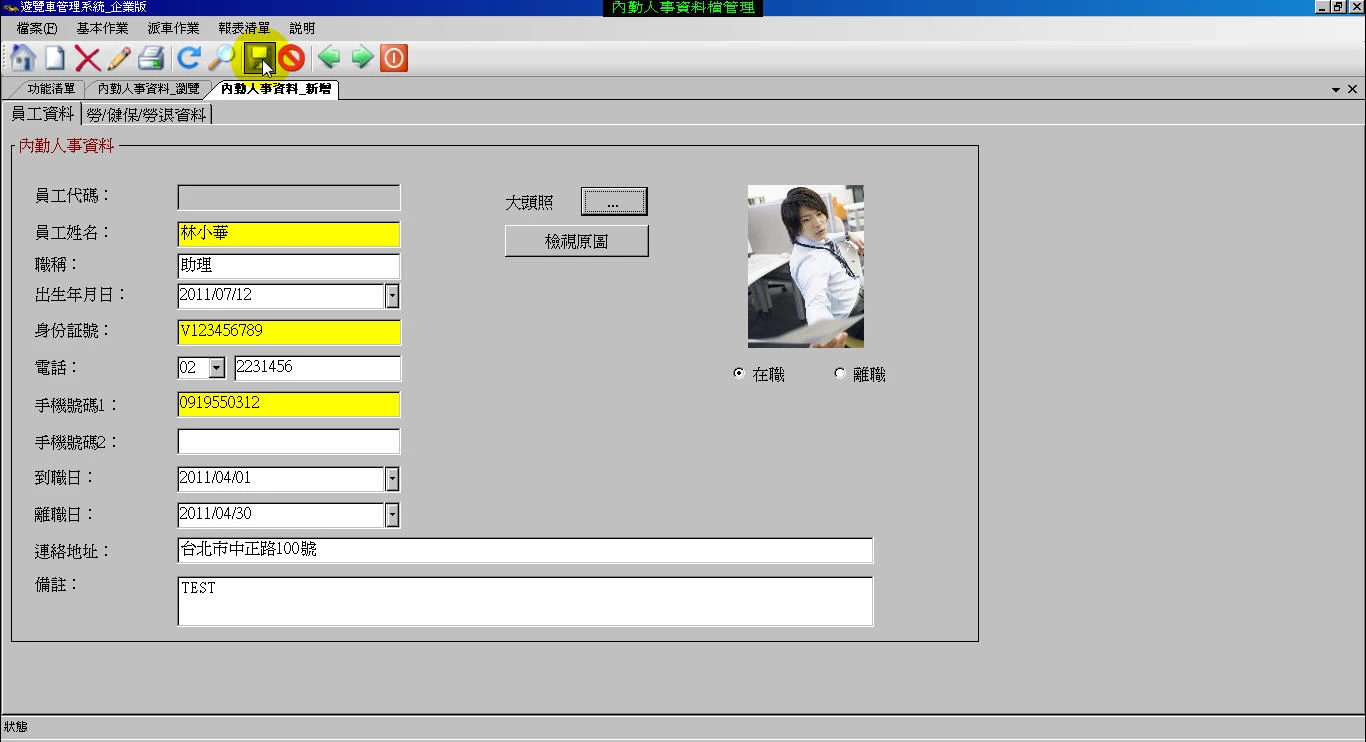Viewport: 1366px width, 742px height.
Task: Select the 離職 radio button
Action: coord(839,374)
